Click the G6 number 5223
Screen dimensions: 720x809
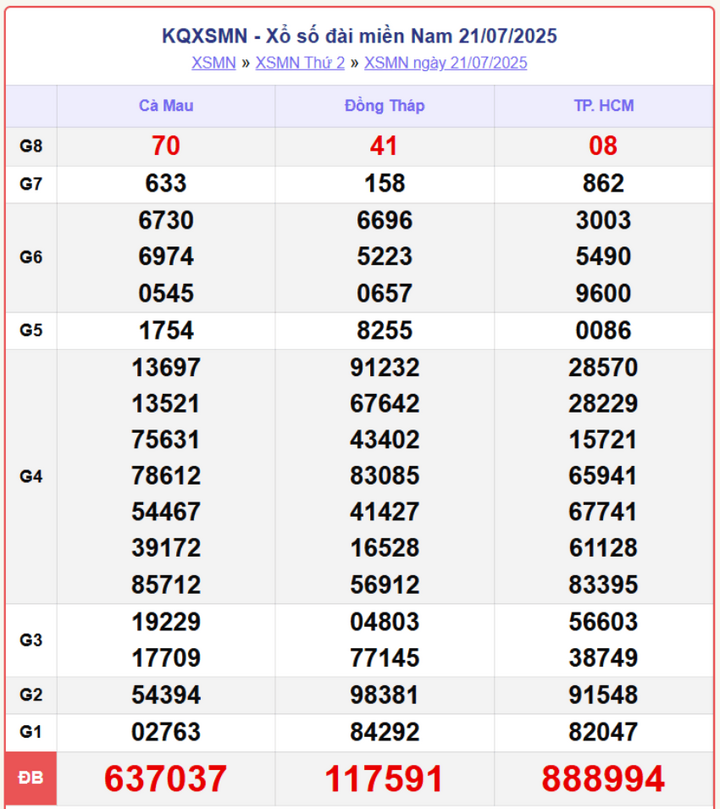point(385,256)
